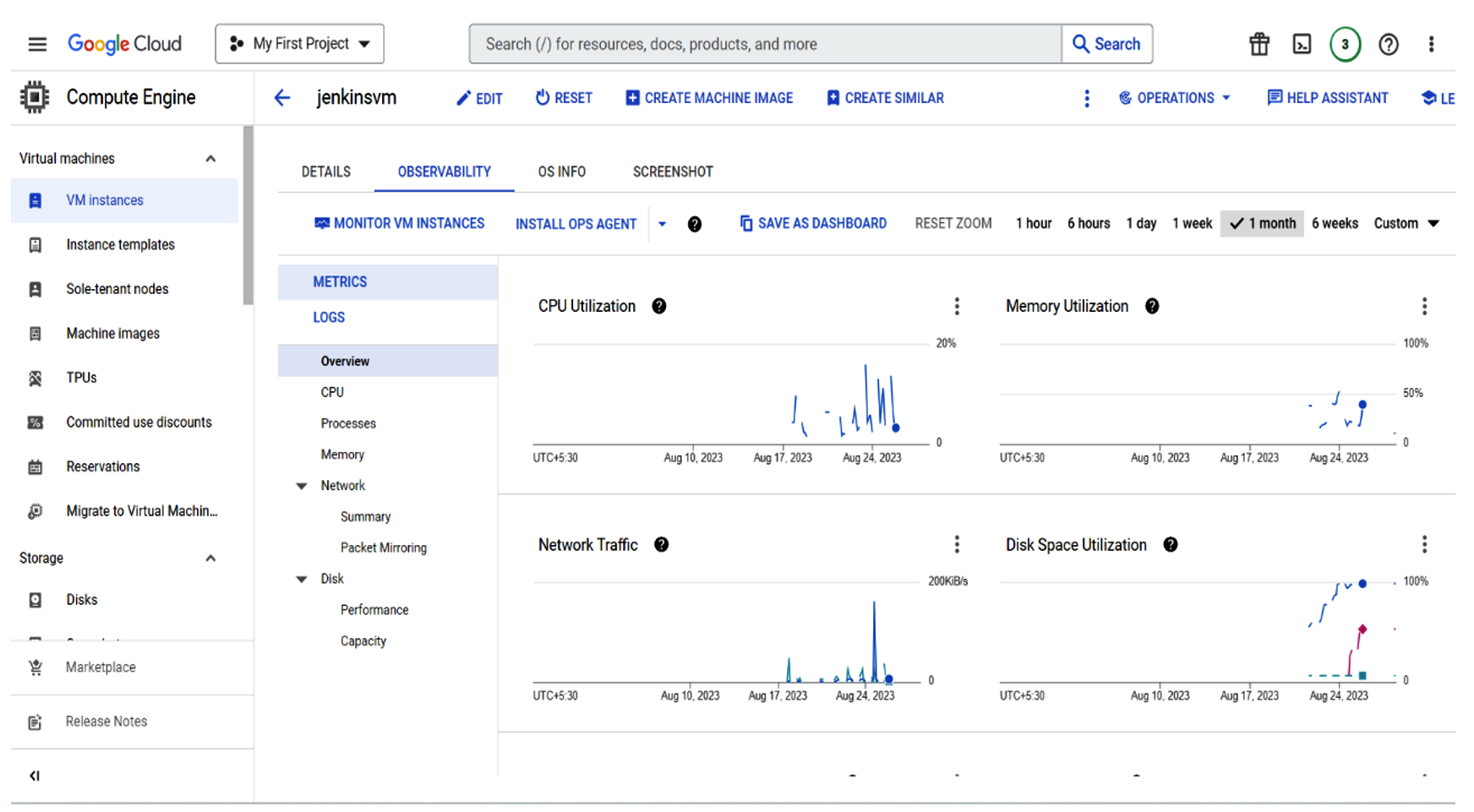This screenshot has height=812, width=1474.
Task: Open Disk Space Utilization help tooltip icon
Action: 1171,545
